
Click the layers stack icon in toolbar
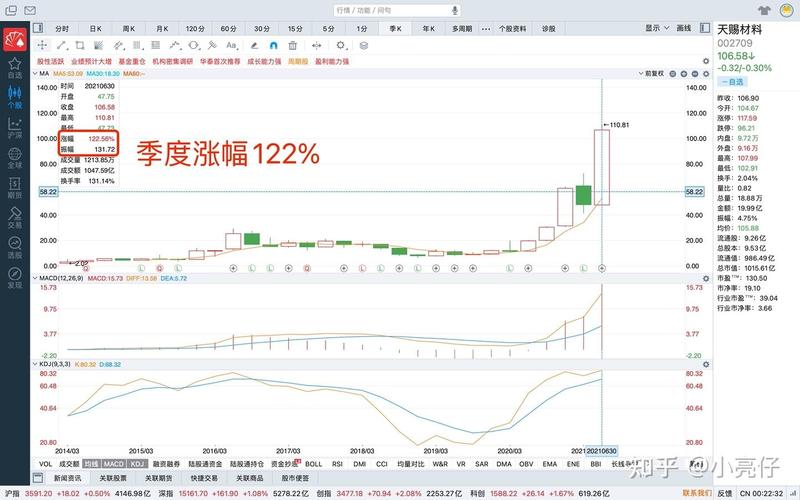coord(364,45)
